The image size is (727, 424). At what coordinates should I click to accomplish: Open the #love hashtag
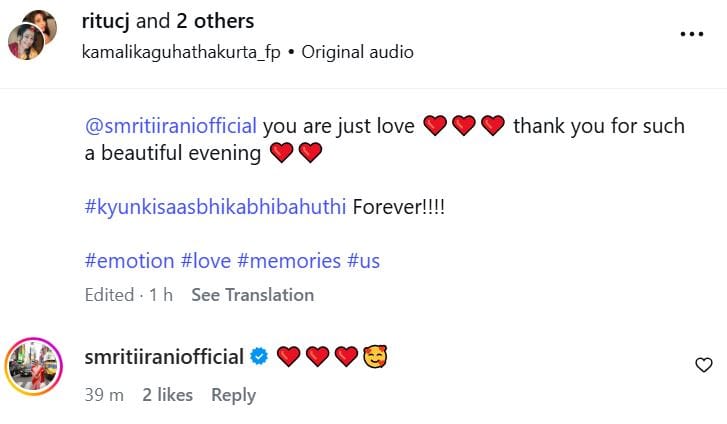point(204,261)
